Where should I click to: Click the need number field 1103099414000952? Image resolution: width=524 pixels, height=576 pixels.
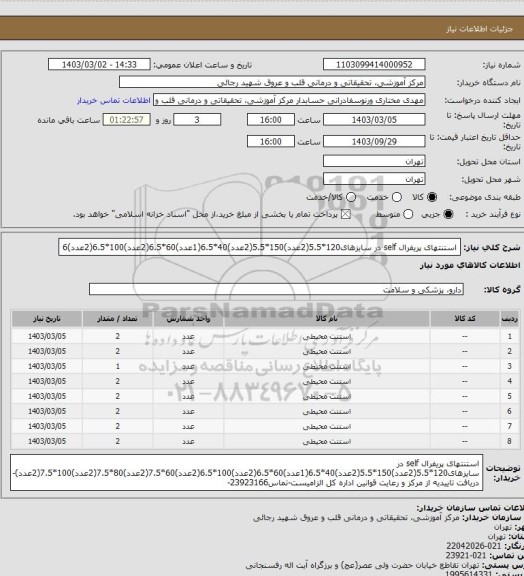point(374,64)
